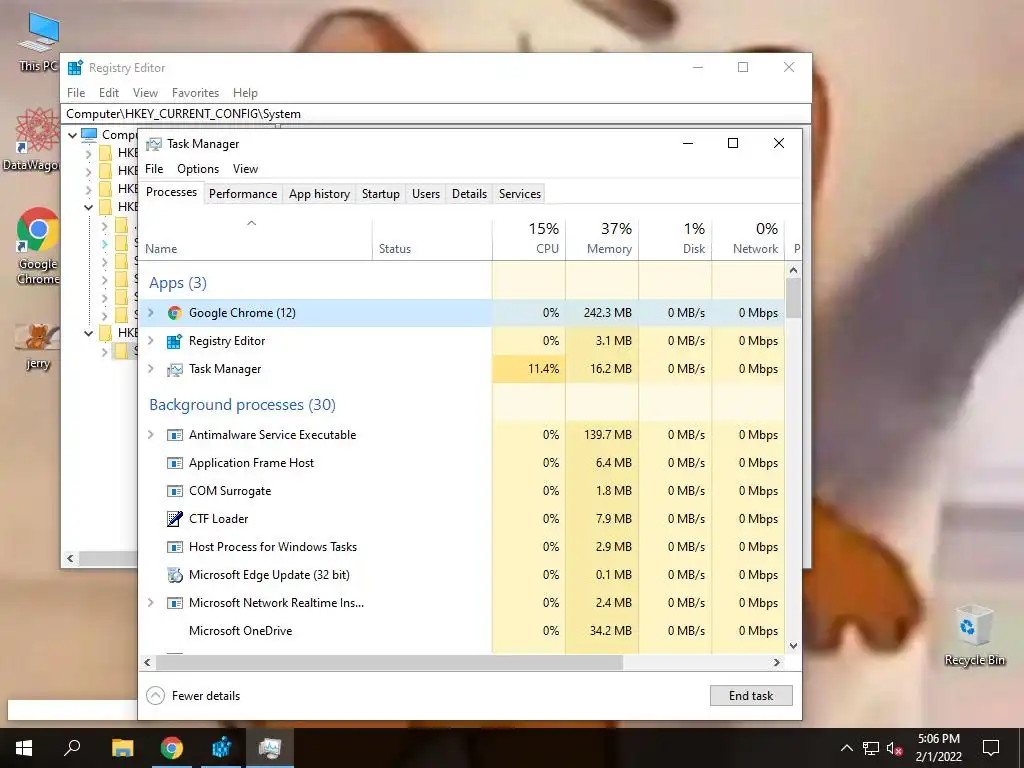Click the taskbar clock showing 5:06 PM
Image resolution: width=1024 pixels, height=768 pixels.
938,748
